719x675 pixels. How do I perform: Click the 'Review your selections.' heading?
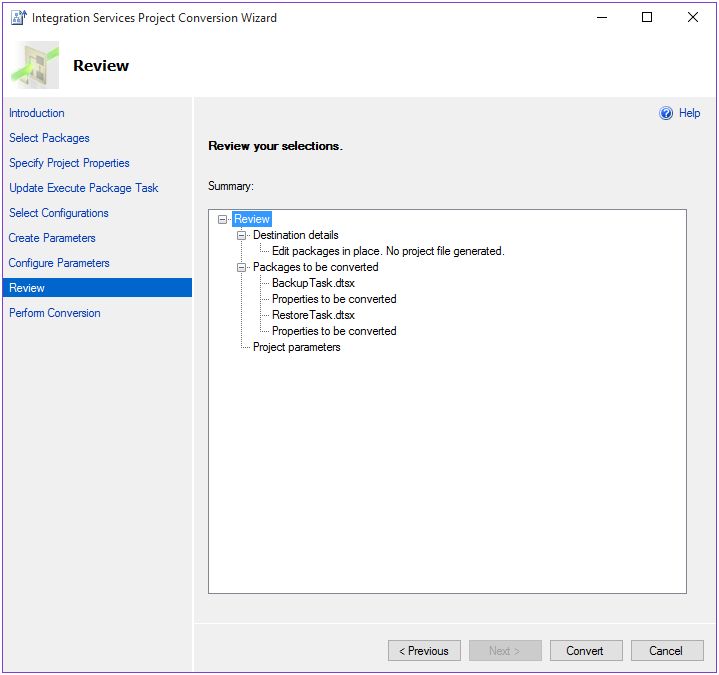275,146
